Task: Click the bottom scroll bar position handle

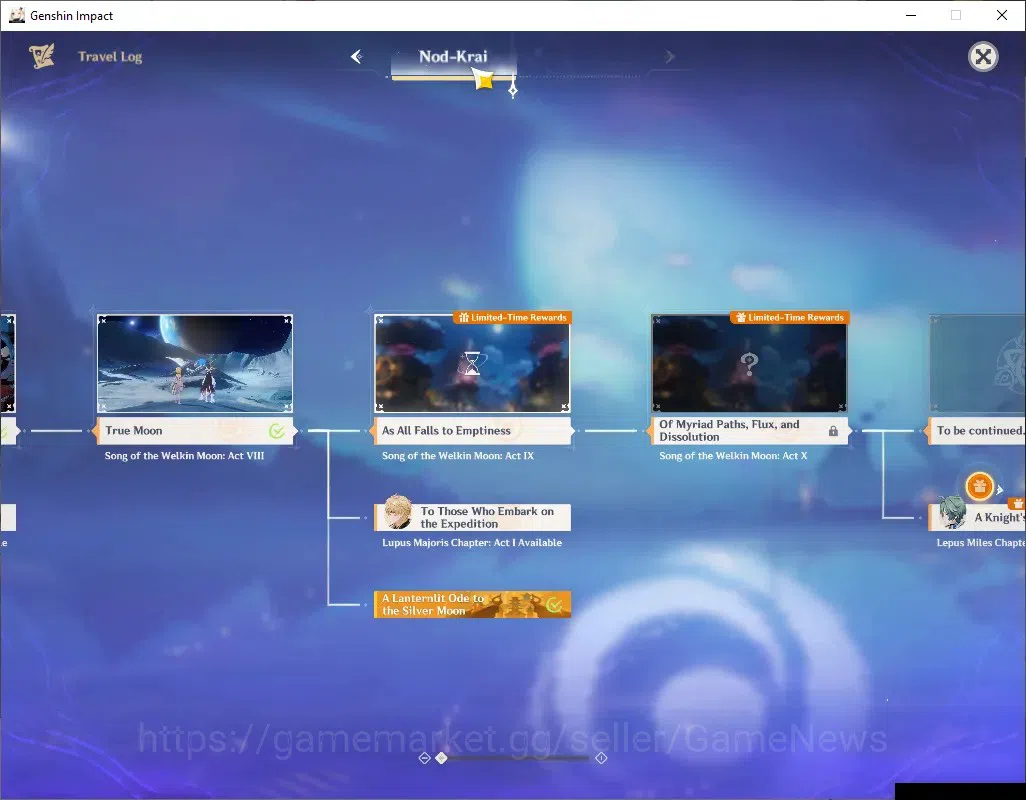Action: point(441,758)
